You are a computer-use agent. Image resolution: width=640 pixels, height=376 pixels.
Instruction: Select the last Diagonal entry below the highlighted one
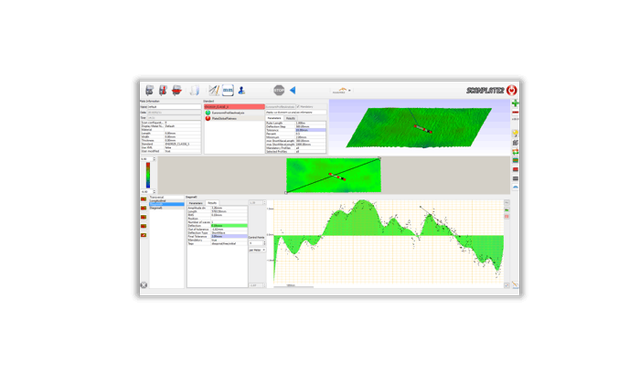167,208
